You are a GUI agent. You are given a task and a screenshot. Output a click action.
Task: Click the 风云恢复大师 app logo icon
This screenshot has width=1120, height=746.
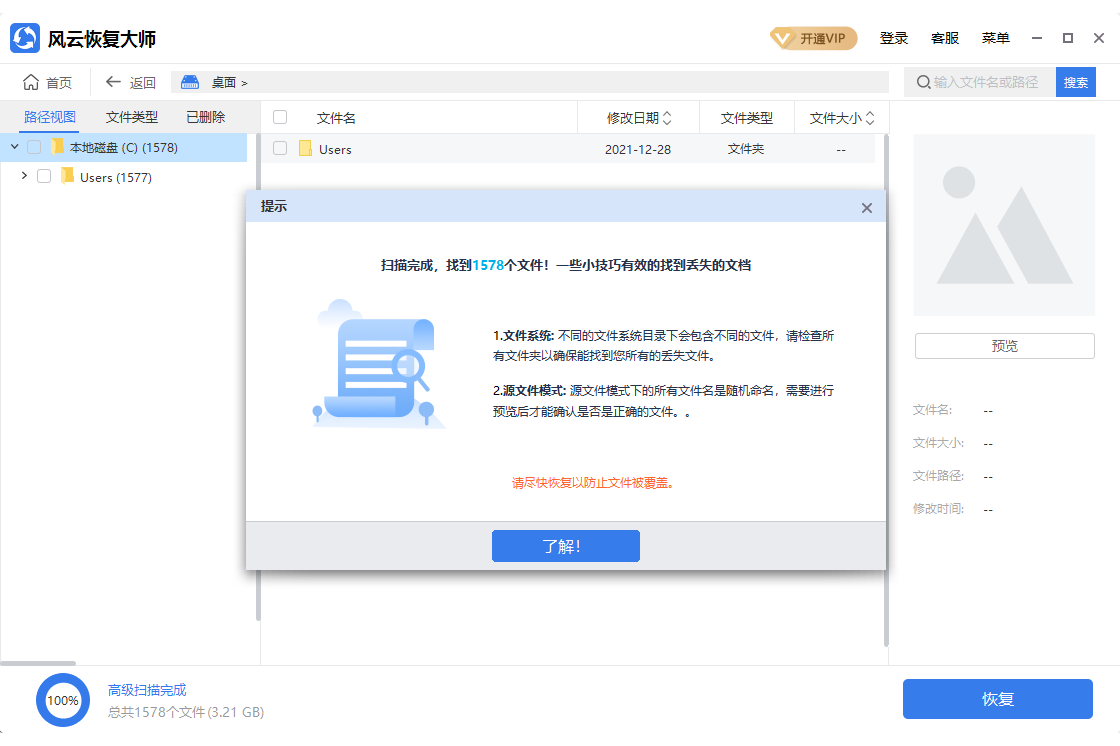click(25, 39)
